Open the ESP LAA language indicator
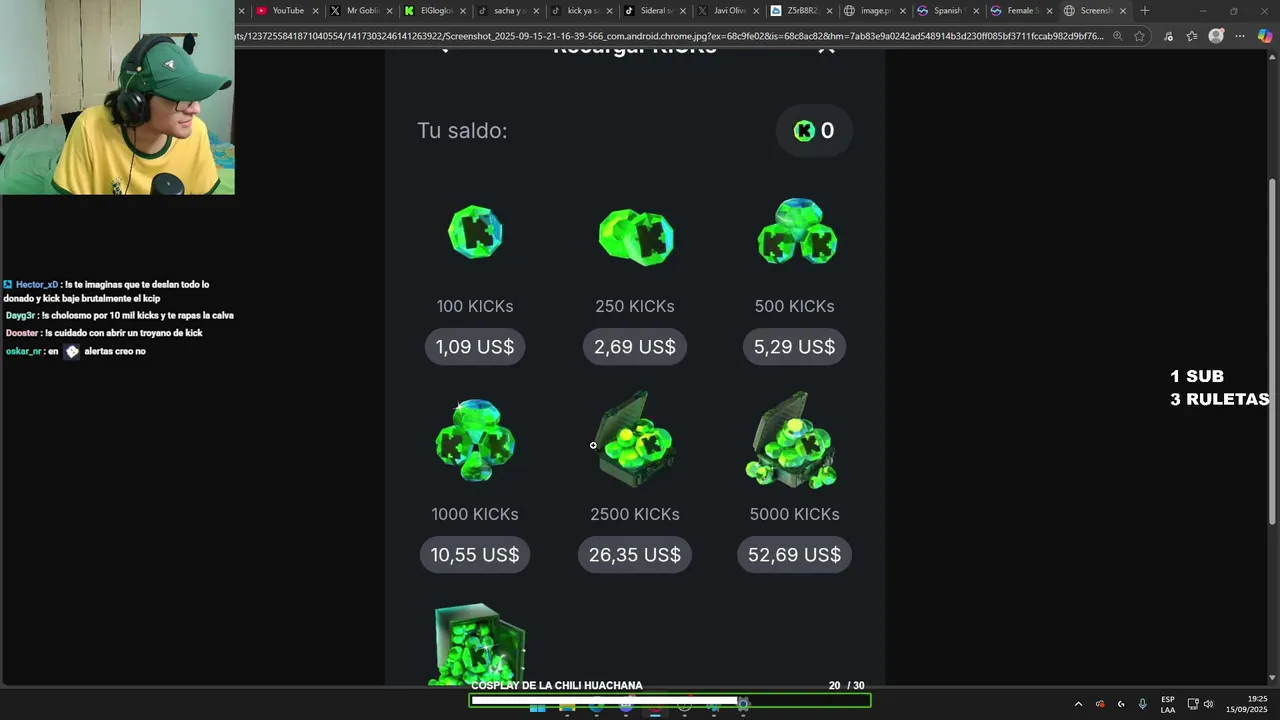Screen dimensions: 1280x720 [1168, 704]
